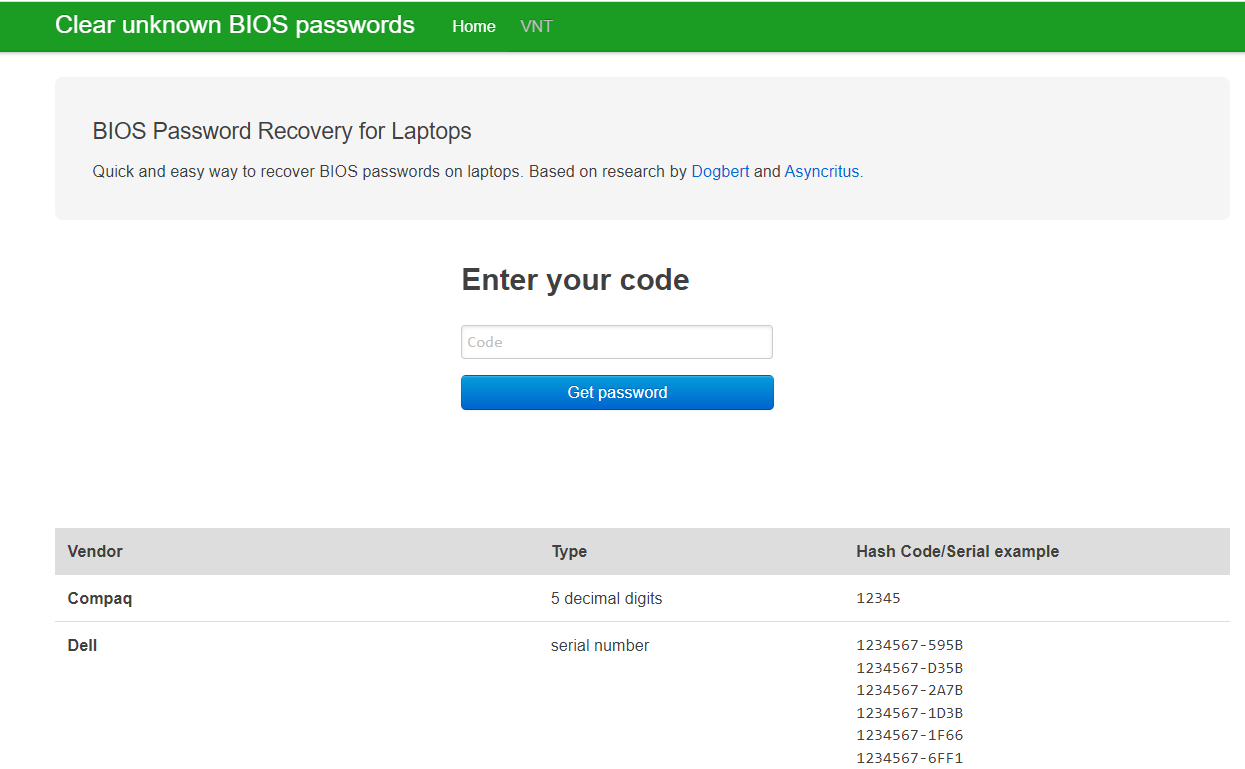Click the serial number type cell
This screenshot has height=769, width=1245.
click(599, 645)
